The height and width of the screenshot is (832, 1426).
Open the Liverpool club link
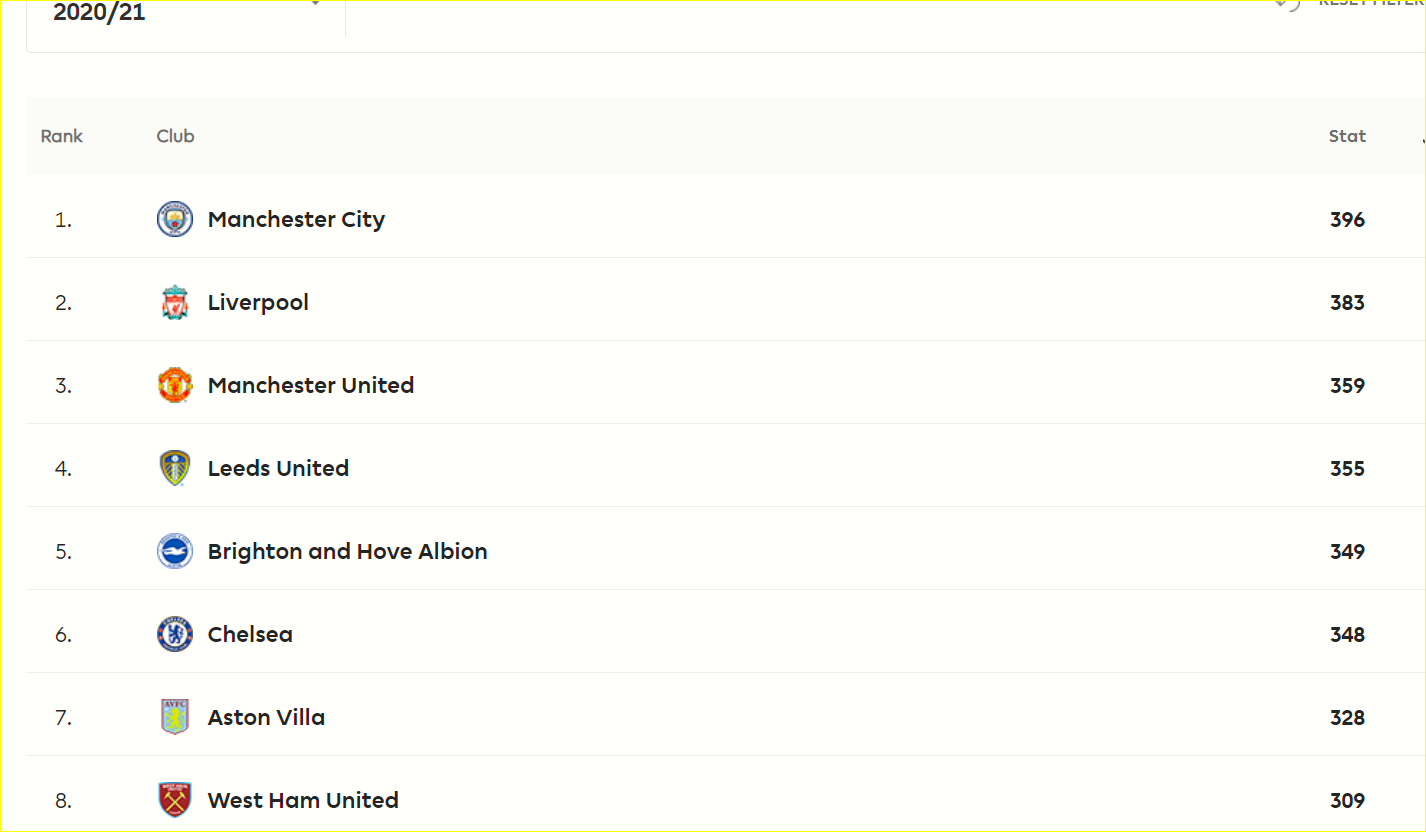pos(258,302)
